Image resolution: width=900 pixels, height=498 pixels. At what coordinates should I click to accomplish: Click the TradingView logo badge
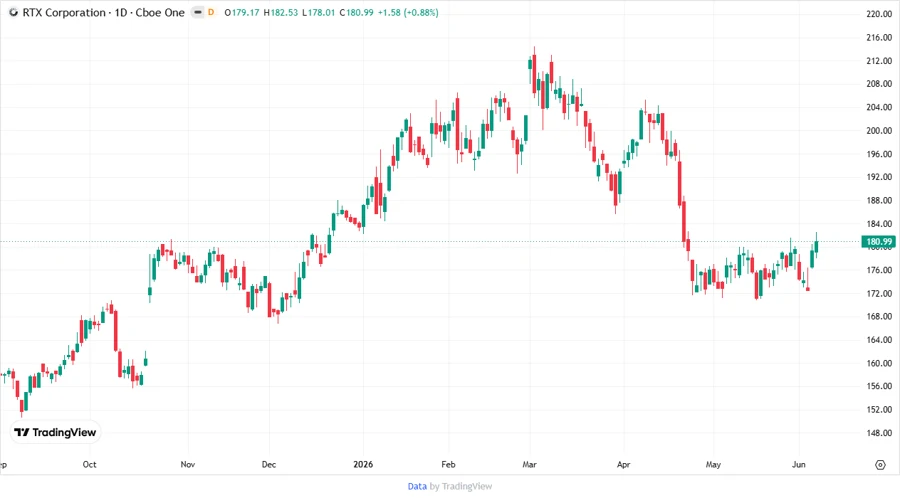pyautogui.click(x=56, y=433)
